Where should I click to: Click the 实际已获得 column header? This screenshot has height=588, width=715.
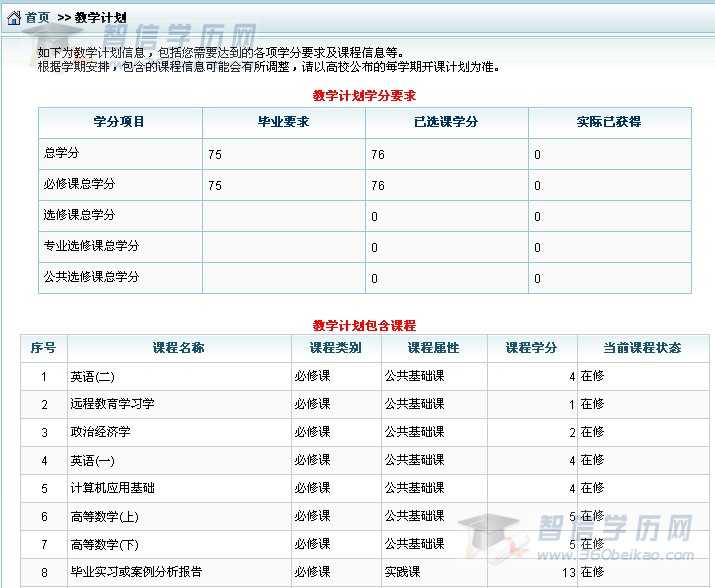(609, 122)
